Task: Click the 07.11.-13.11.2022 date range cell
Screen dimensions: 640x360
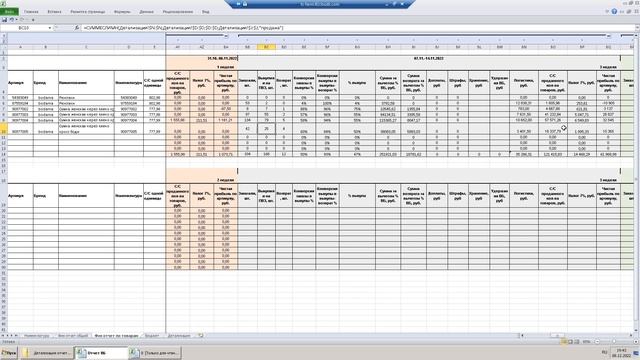Action: (x=429, y=58)
